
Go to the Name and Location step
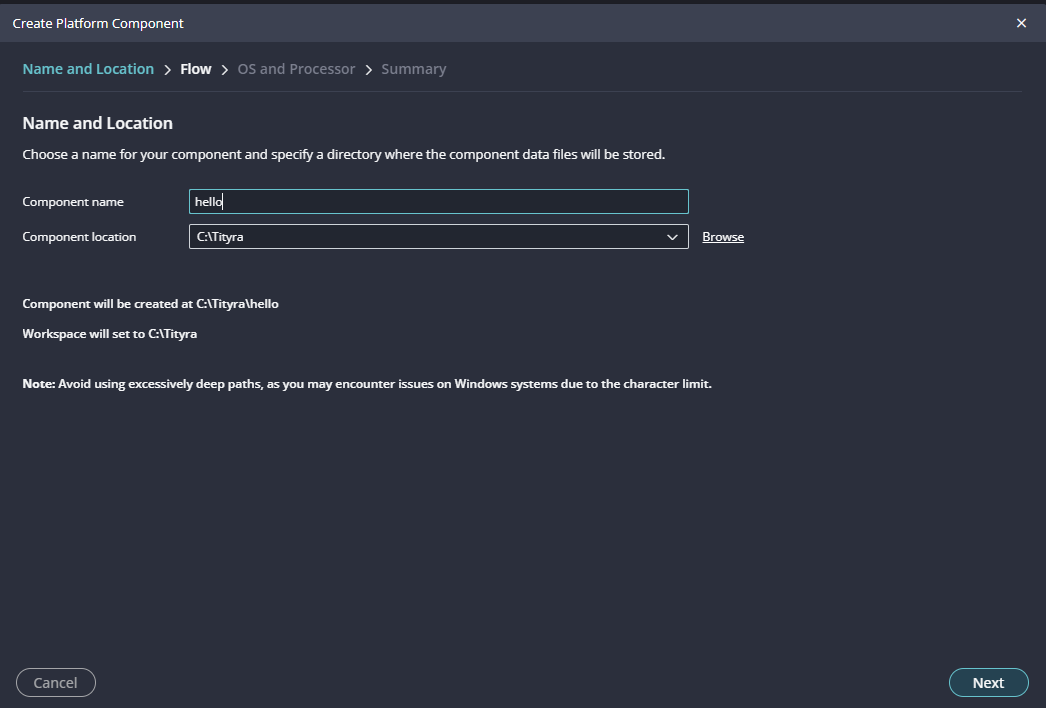(x=88, y=69)
